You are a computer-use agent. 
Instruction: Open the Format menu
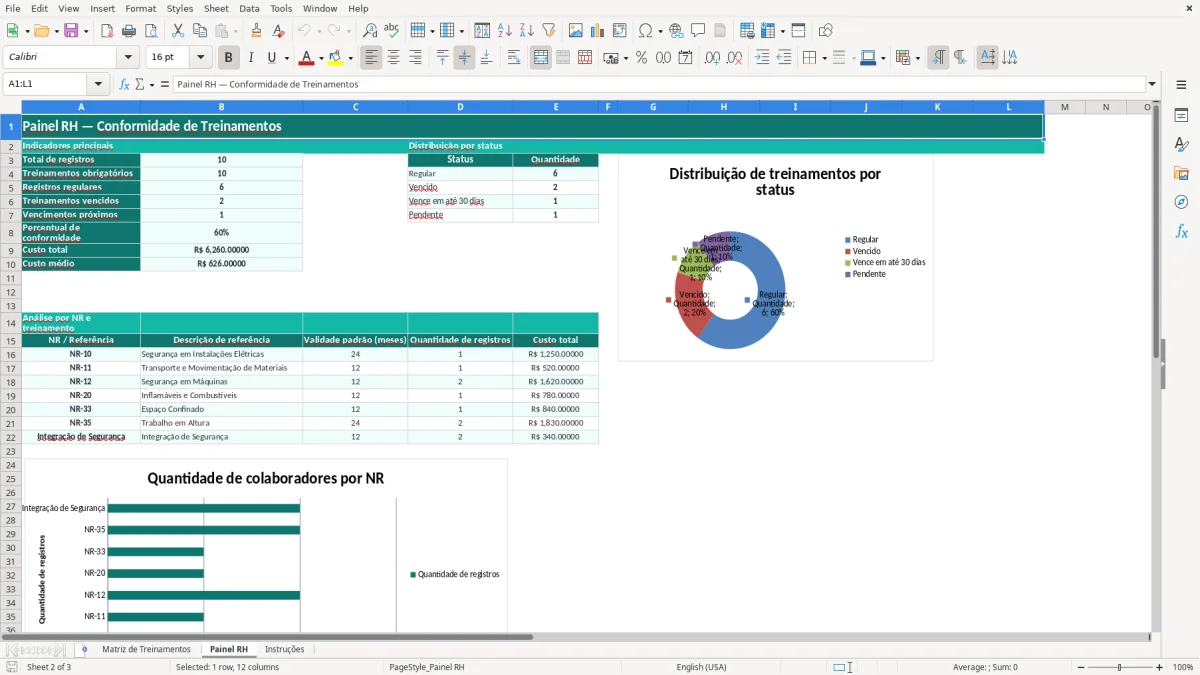(x=140, y=8)
